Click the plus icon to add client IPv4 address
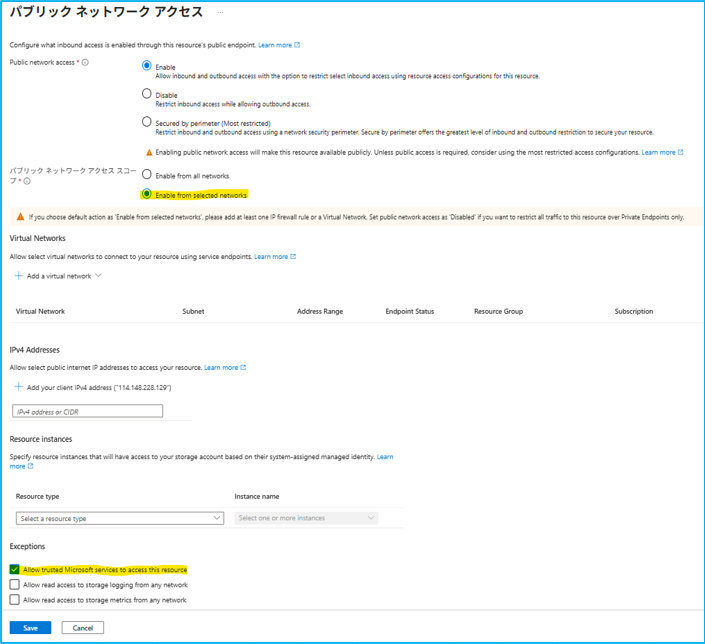The image size is (705, 644). click(19, 387)
